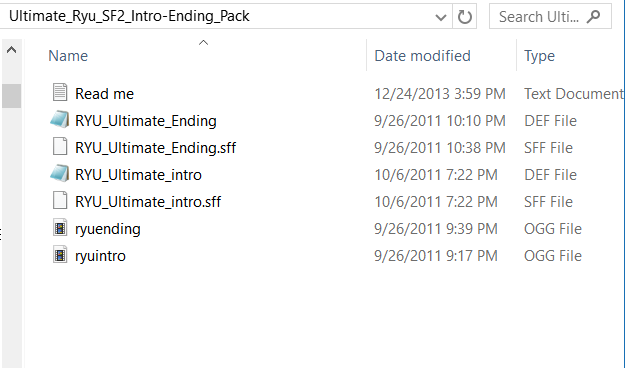625x368 pixels.
Task: Click the magnifier icon in the search box
Action: (594, 16)
